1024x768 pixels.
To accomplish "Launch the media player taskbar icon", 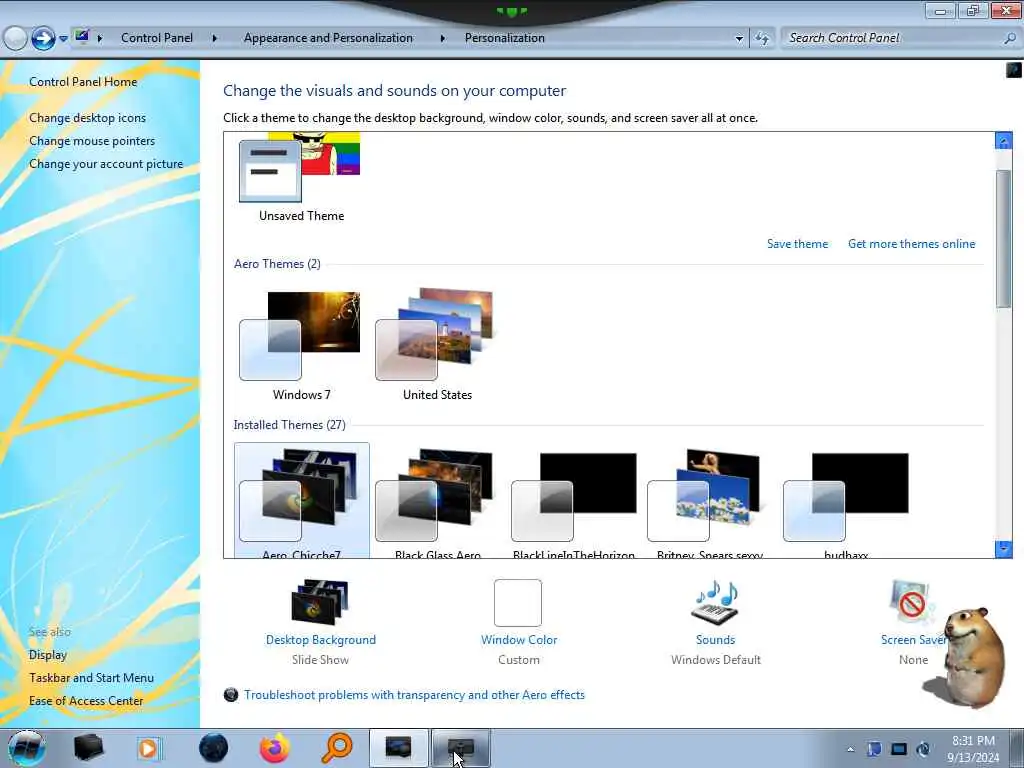I will [x=148, y=748].
